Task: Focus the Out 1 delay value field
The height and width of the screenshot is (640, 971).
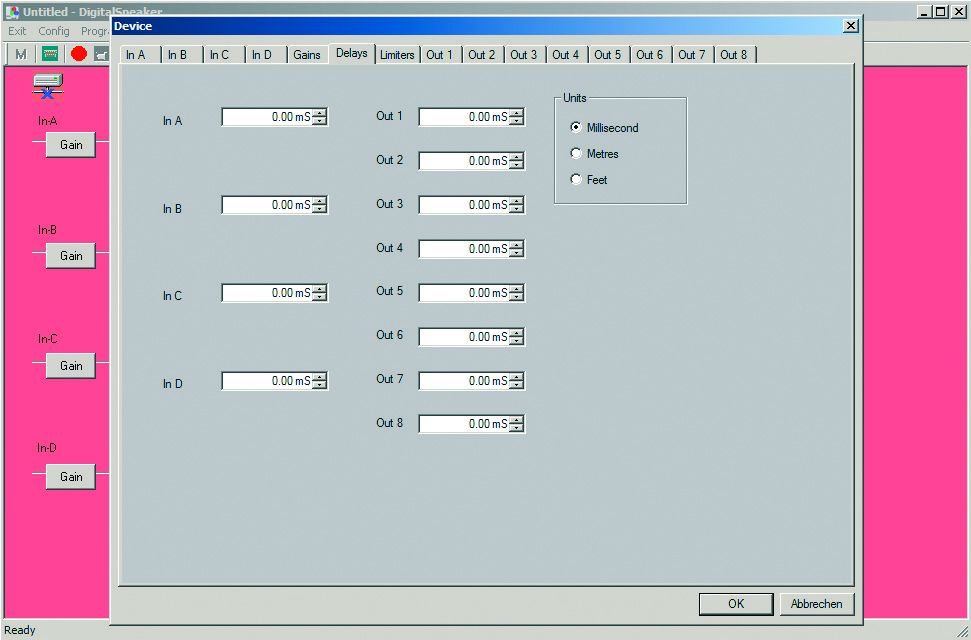Action: pyautogui.click(x=464, y=116)
